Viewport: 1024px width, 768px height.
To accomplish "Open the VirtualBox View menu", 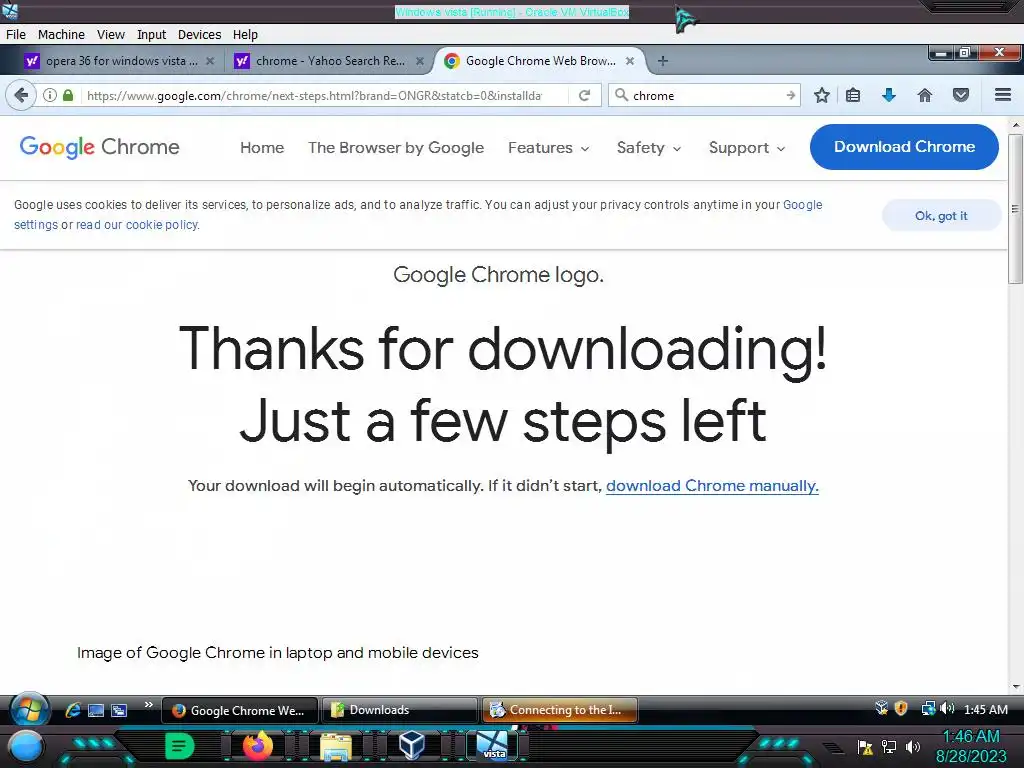I will click(x=110, y=35).
